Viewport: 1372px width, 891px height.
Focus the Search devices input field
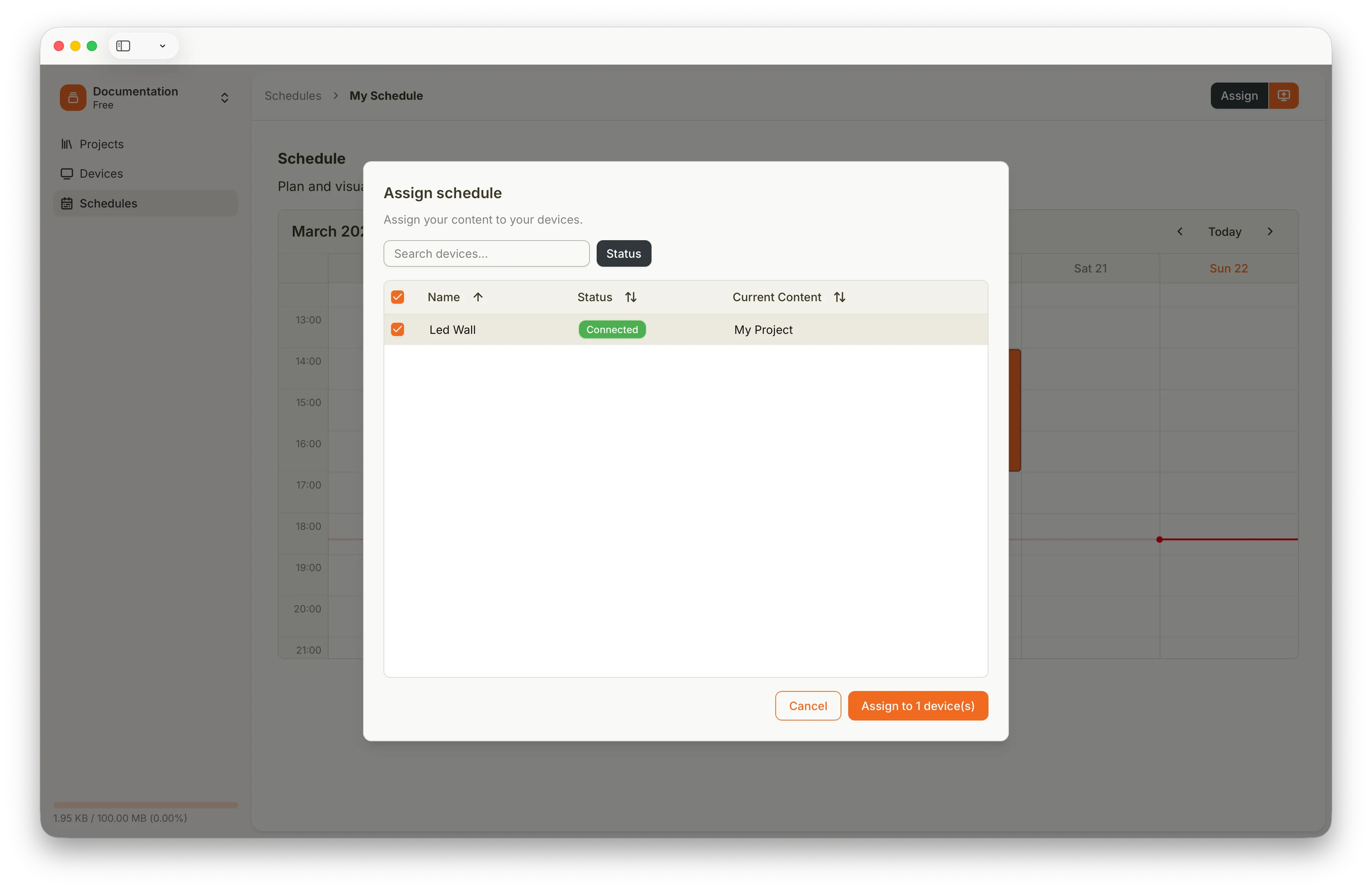pyautogui.click(x=486, y=254)
